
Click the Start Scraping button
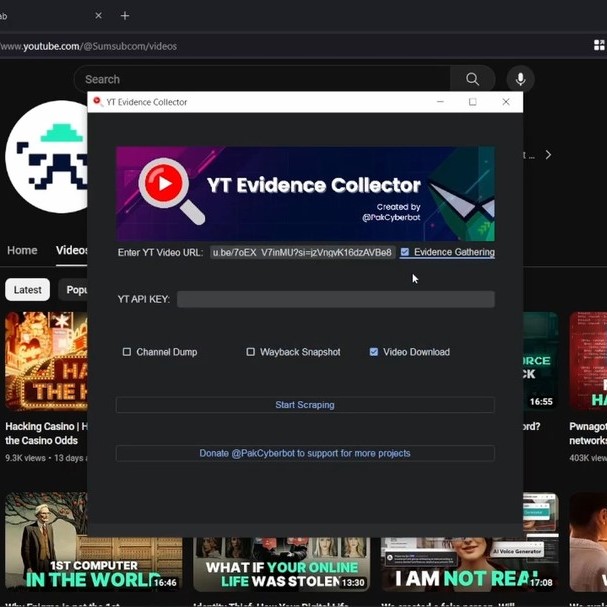coord(305,405)
